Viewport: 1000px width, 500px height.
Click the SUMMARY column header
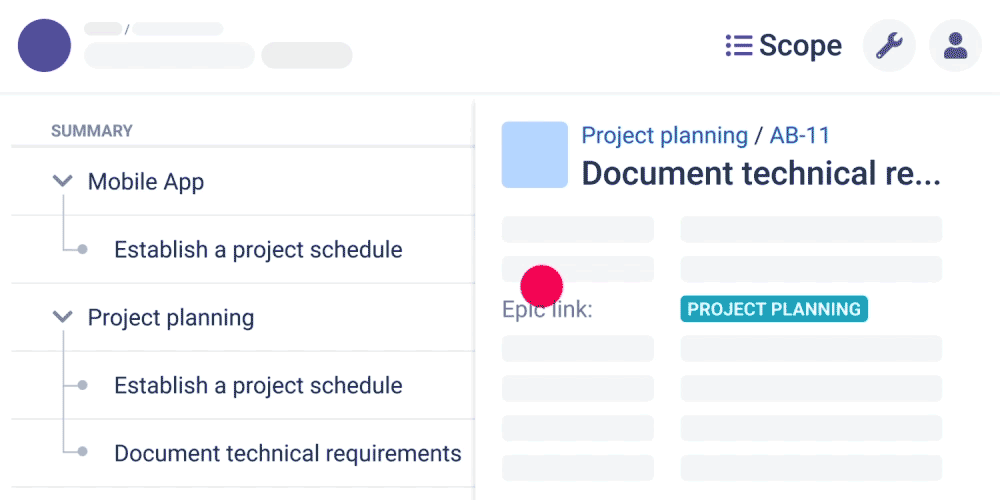click(92, 131)
